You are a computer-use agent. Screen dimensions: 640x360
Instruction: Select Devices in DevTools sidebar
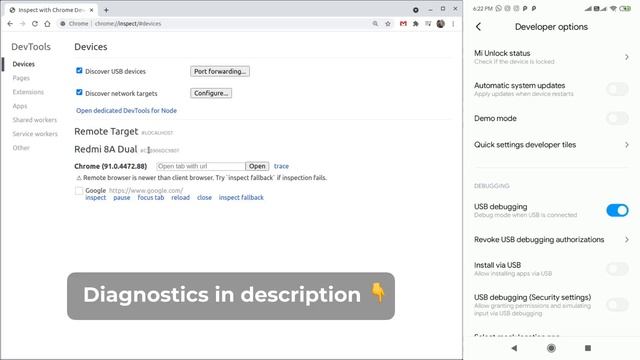(24, 64)
